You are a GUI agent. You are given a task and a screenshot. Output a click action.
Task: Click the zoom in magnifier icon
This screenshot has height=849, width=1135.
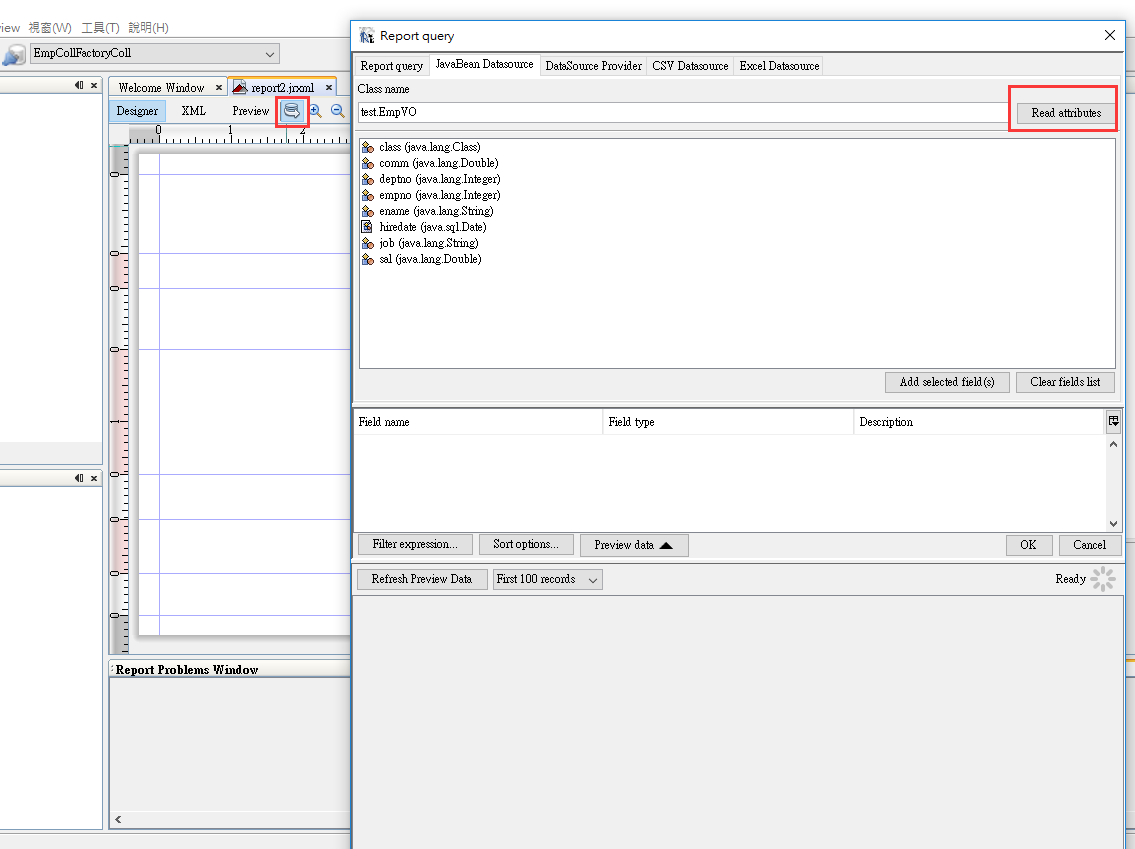[315, 111]
